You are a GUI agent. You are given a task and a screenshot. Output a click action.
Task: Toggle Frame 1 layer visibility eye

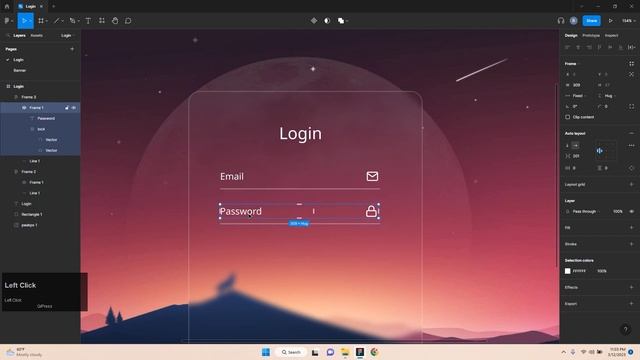pyautogui.click(x=74, y=108)
